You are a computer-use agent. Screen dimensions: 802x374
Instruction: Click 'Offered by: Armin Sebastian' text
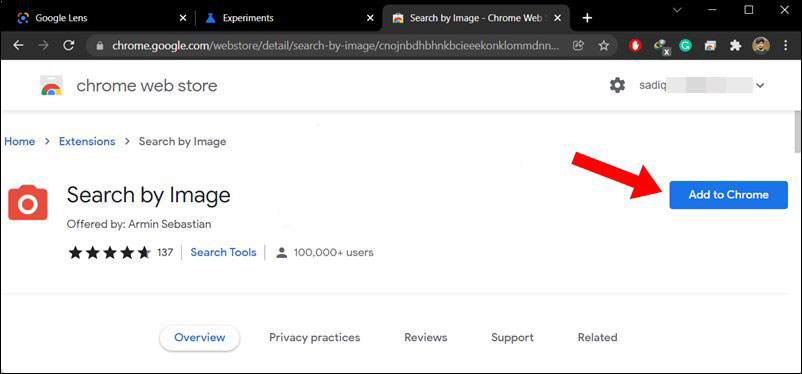139,224
